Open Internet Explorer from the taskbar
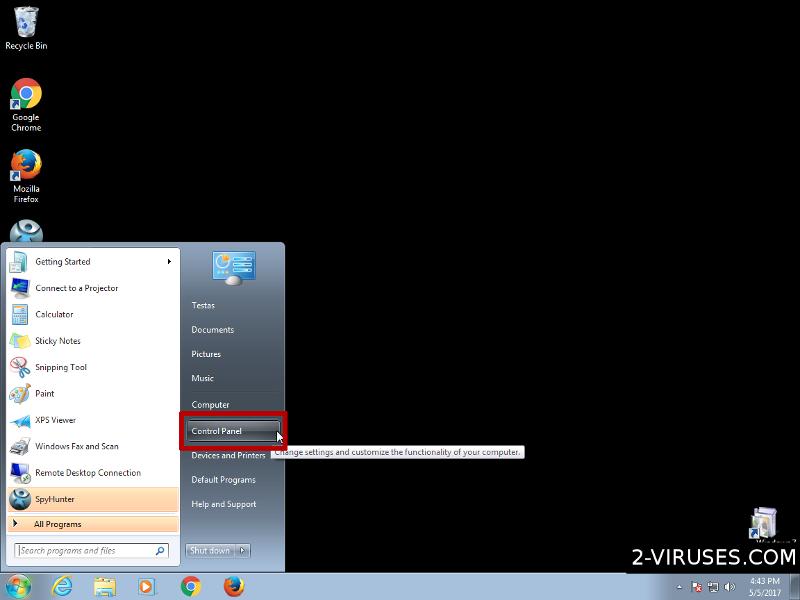 tap(62, 586)
